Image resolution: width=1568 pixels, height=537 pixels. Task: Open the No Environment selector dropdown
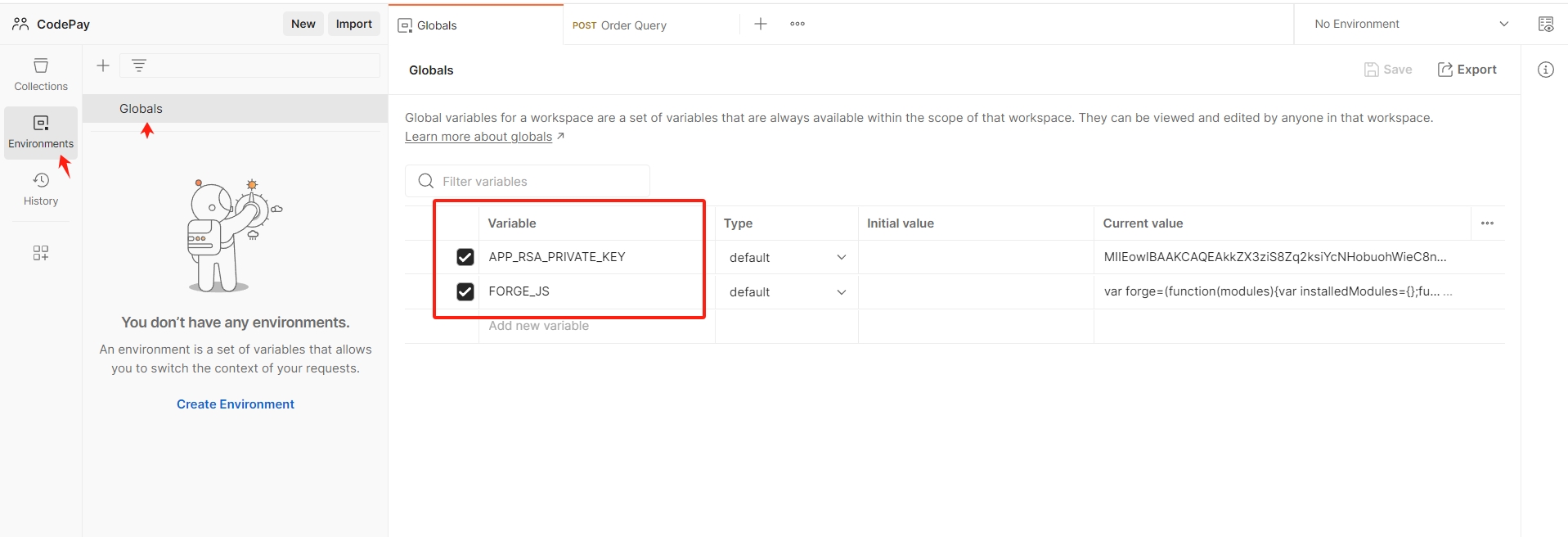(x=1411, y=24)
